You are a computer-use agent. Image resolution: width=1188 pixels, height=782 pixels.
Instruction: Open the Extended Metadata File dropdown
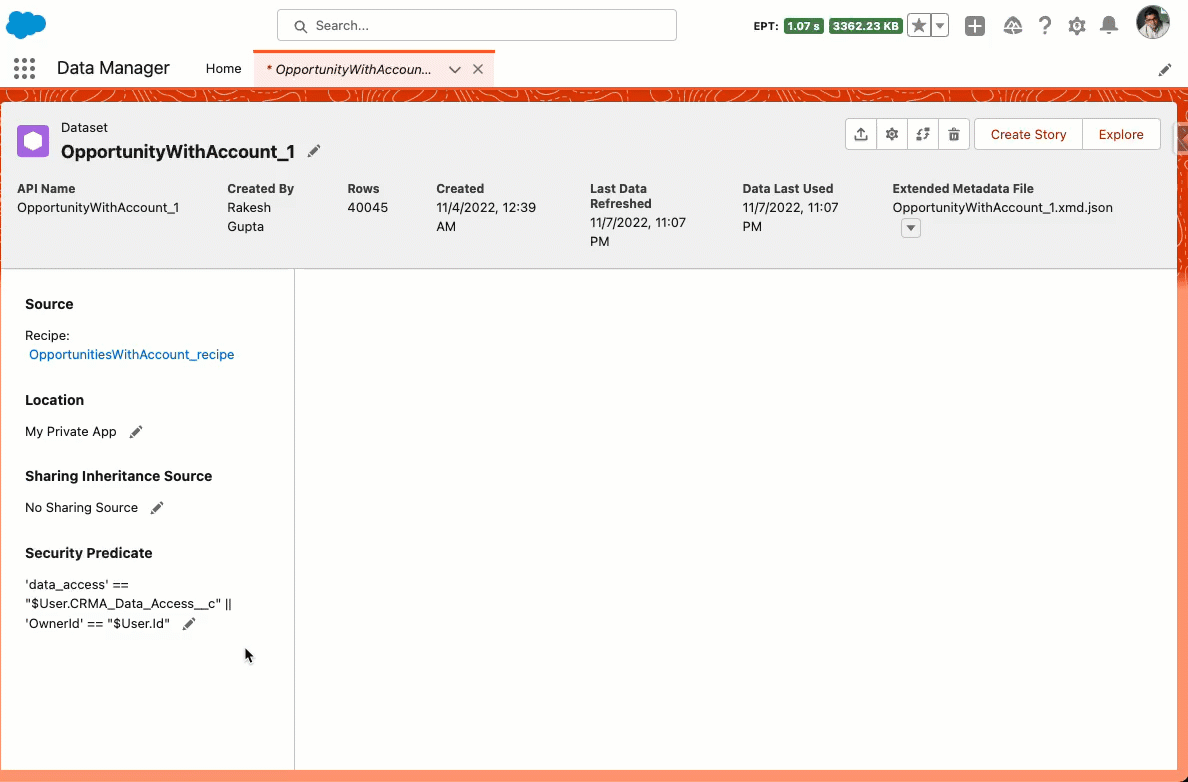910,227
